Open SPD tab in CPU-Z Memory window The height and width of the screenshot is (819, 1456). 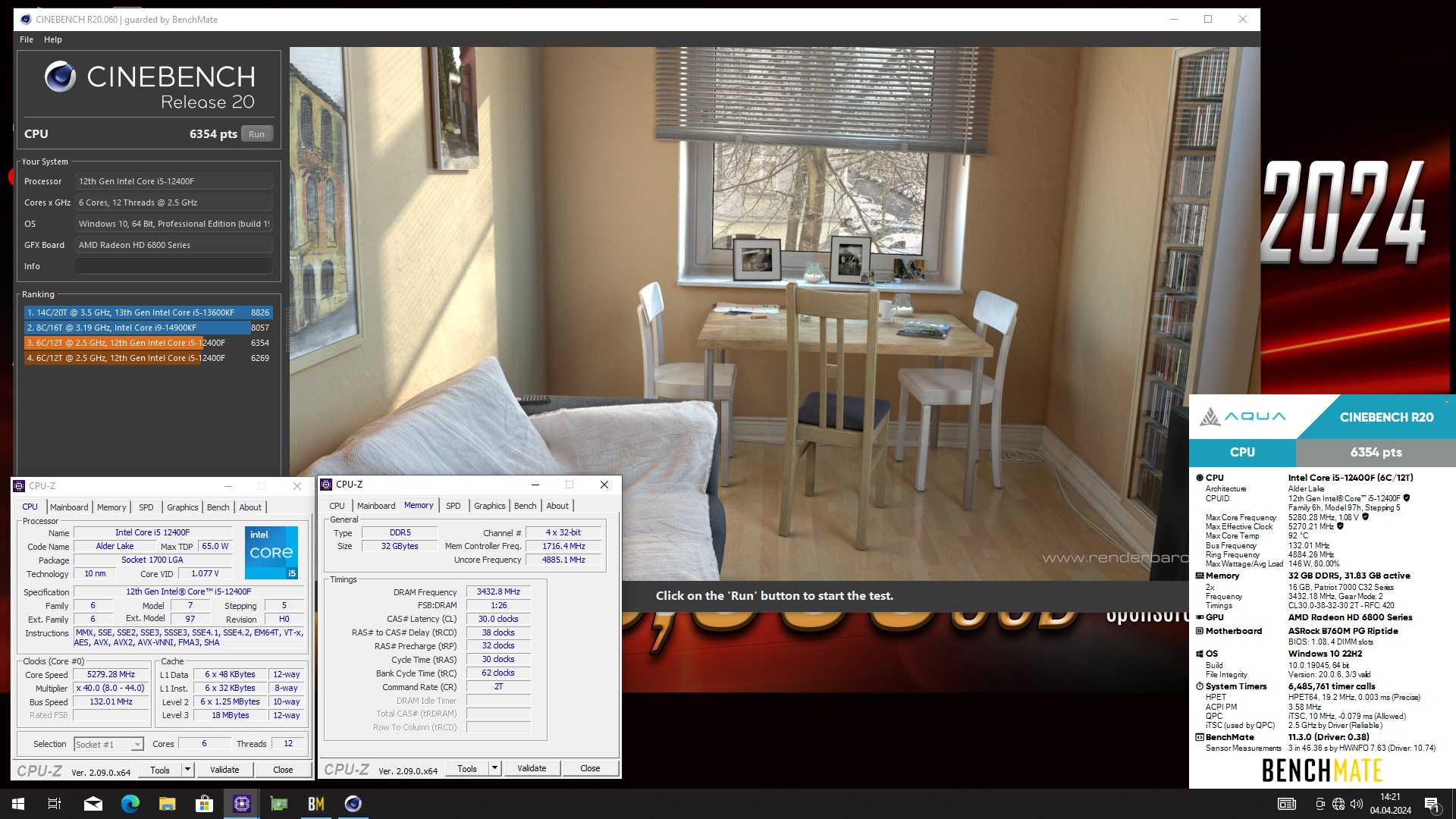pyautogui.click(x=453, y=506)
